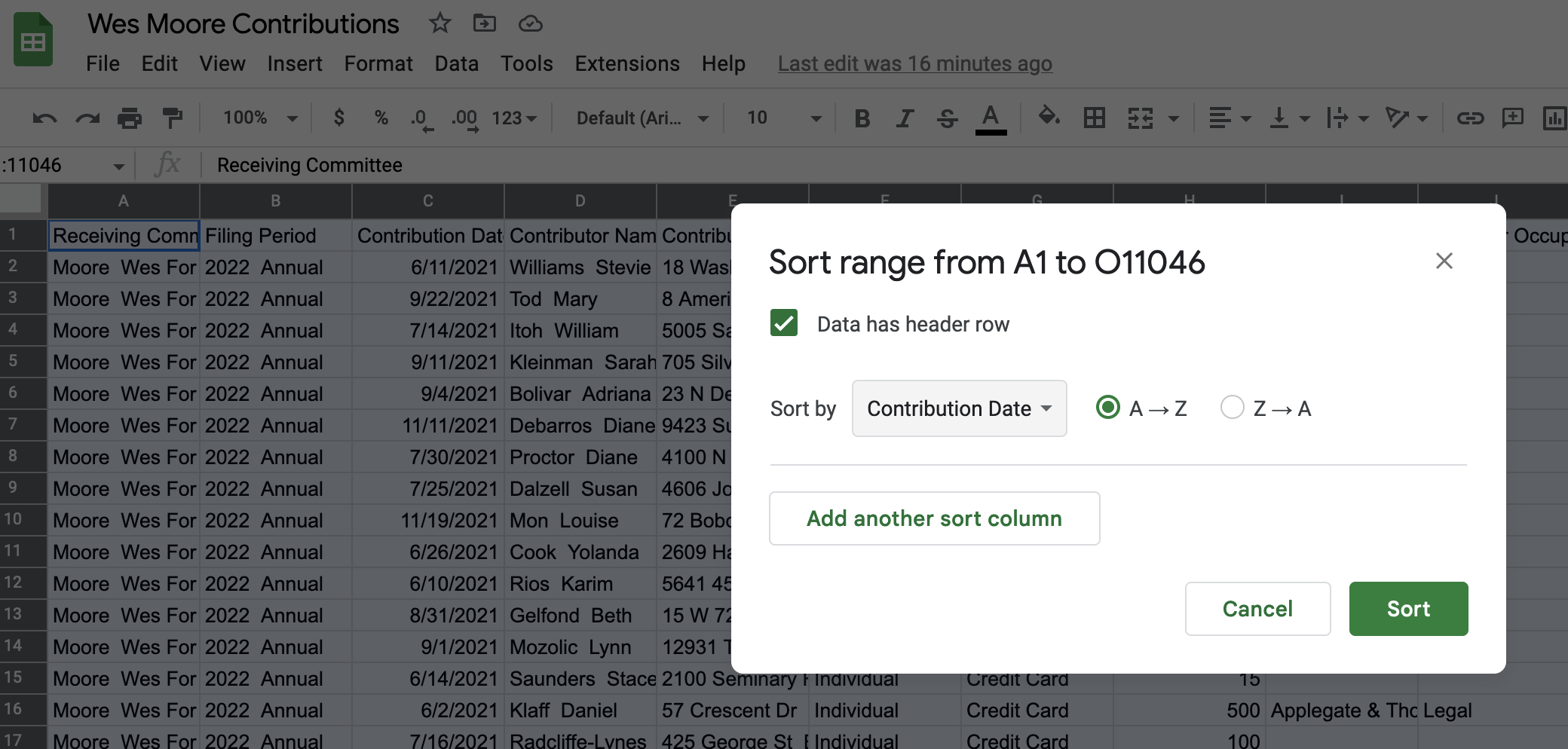
Task: Click cell containing Klaff Daniel
Action: pyautogui.click(x=580, y=711)
